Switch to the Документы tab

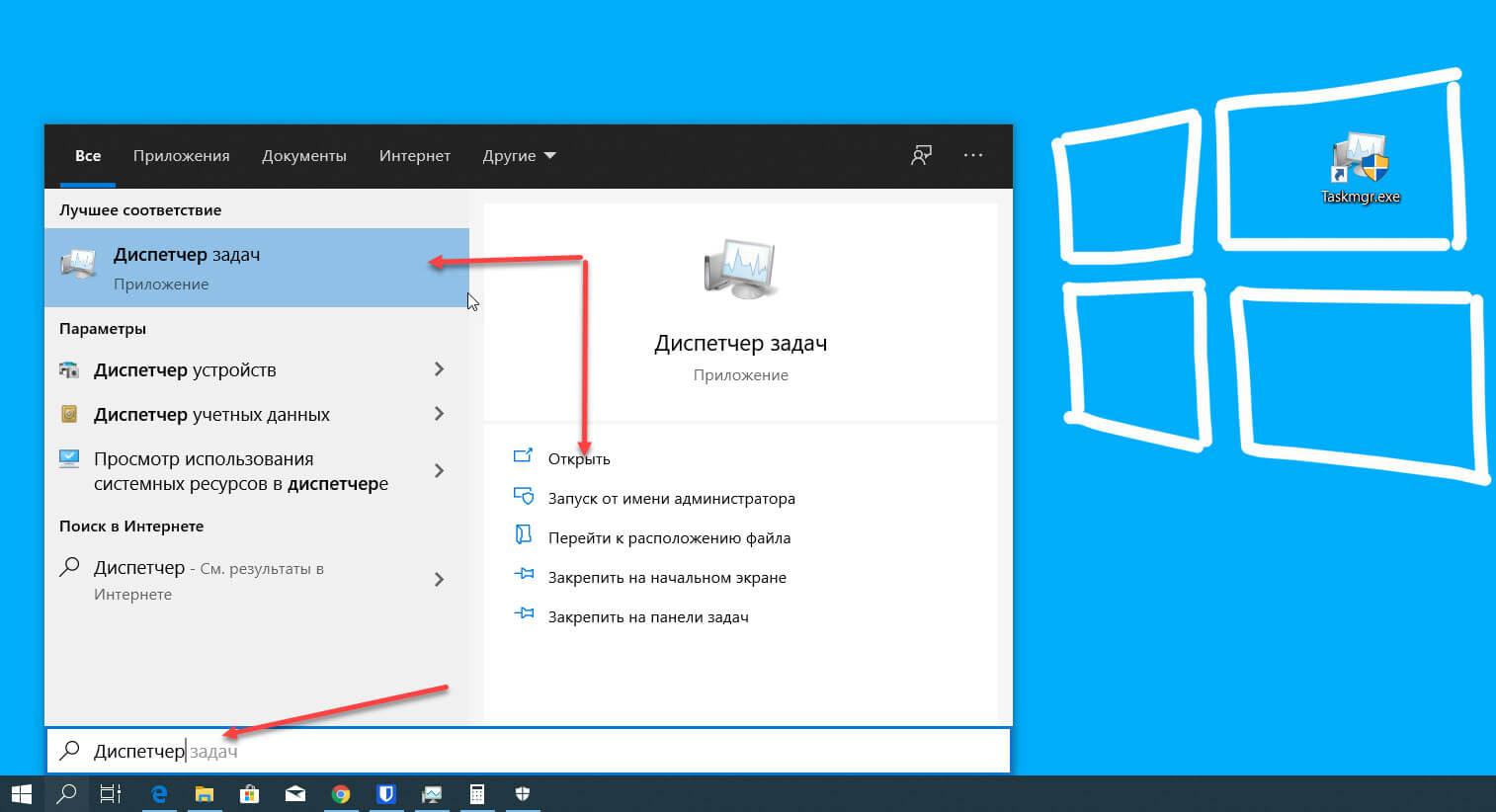click(303, 155)
